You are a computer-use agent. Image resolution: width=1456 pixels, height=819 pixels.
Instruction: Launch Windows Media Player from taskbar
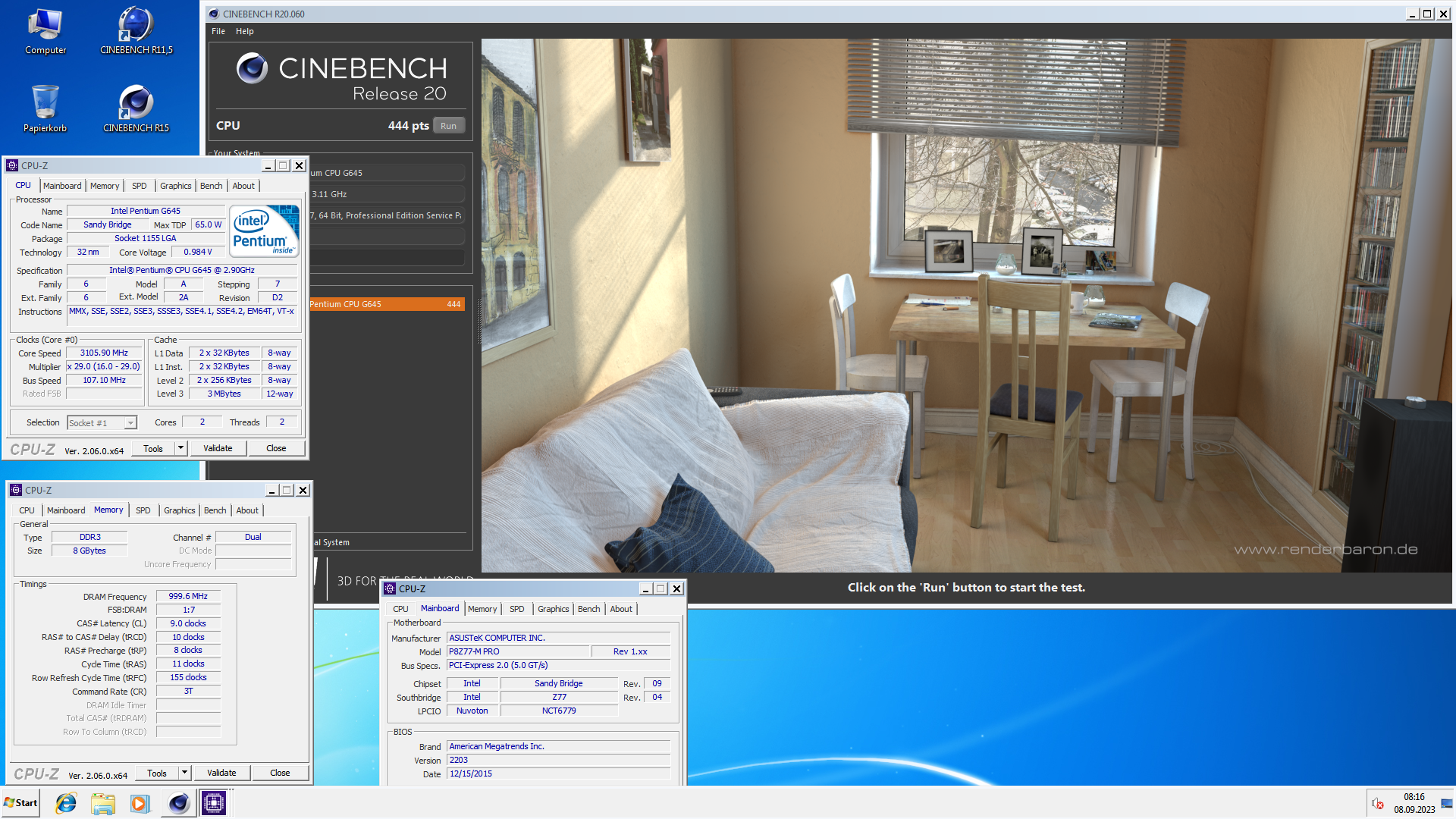140,803
